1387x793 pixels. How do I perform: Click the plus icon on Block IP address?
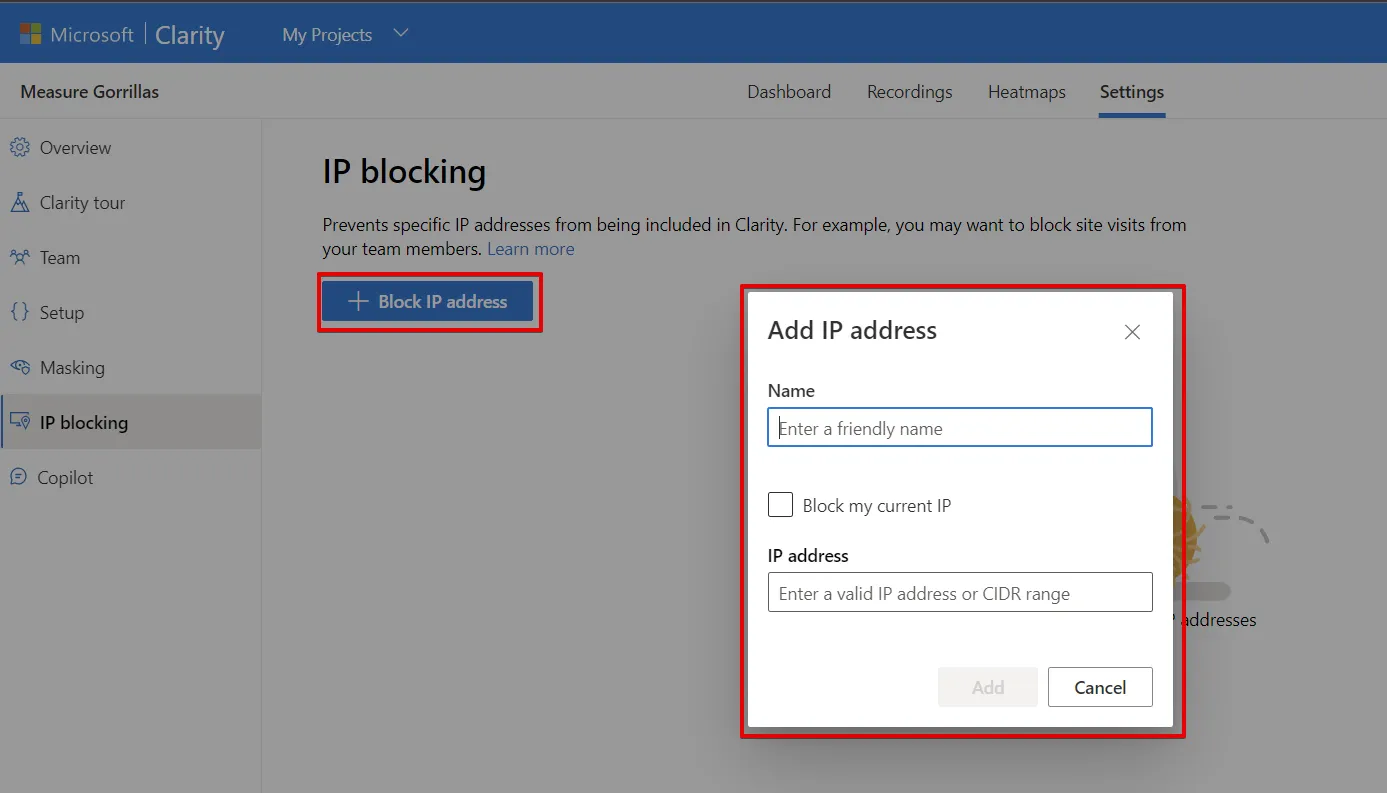pyautogui.click(x=357, y=301)
